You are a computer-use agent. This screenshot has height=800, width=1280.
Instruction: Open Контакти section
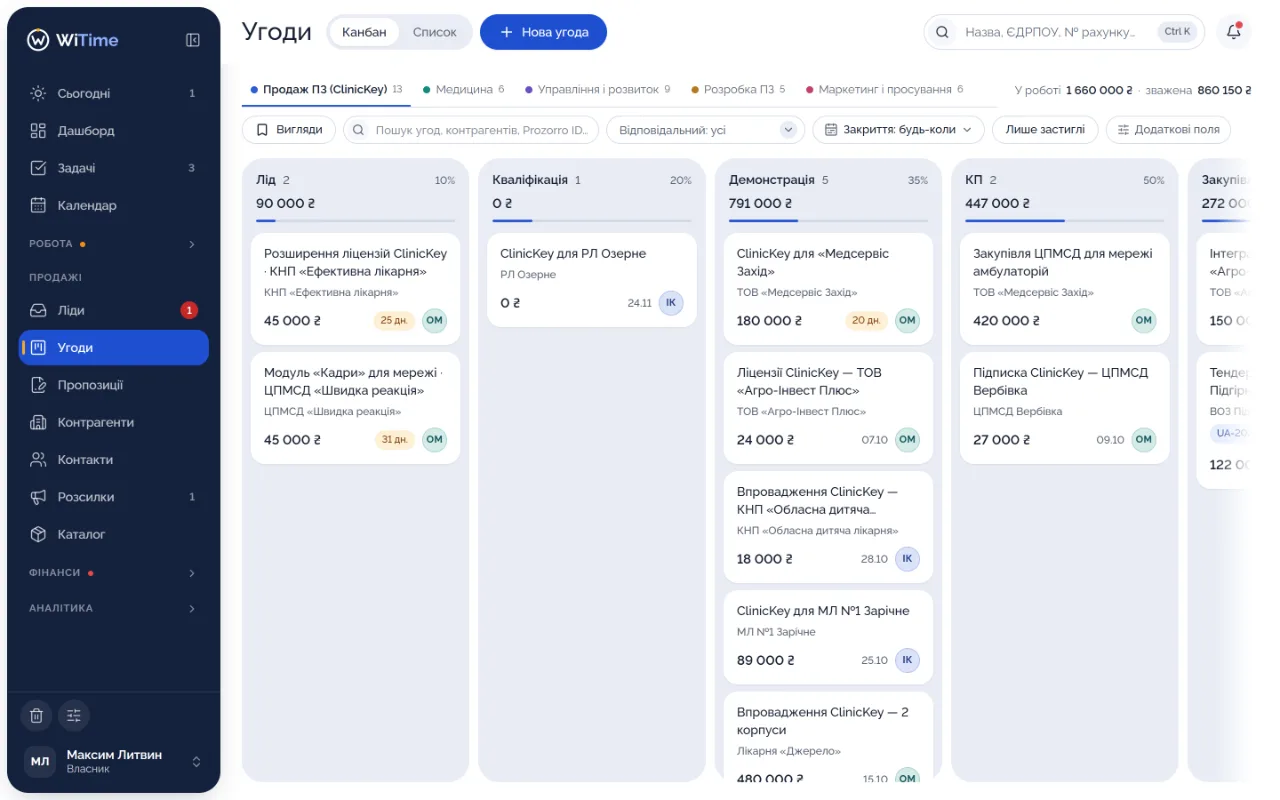[114, 460]
